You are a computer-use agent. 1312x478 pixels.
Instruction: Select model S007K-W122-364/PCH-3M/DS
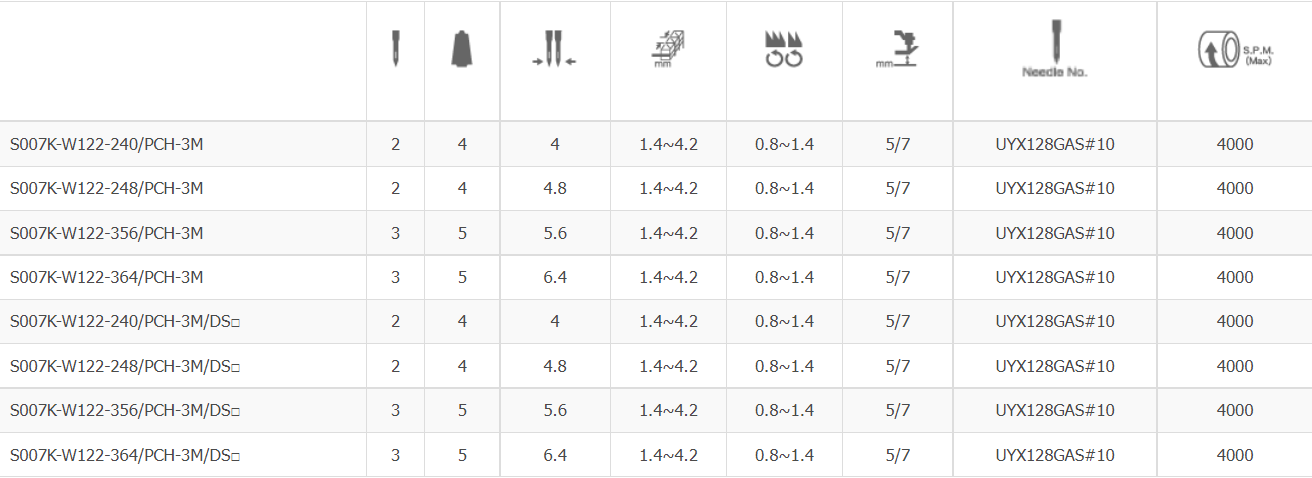(125, 455)
